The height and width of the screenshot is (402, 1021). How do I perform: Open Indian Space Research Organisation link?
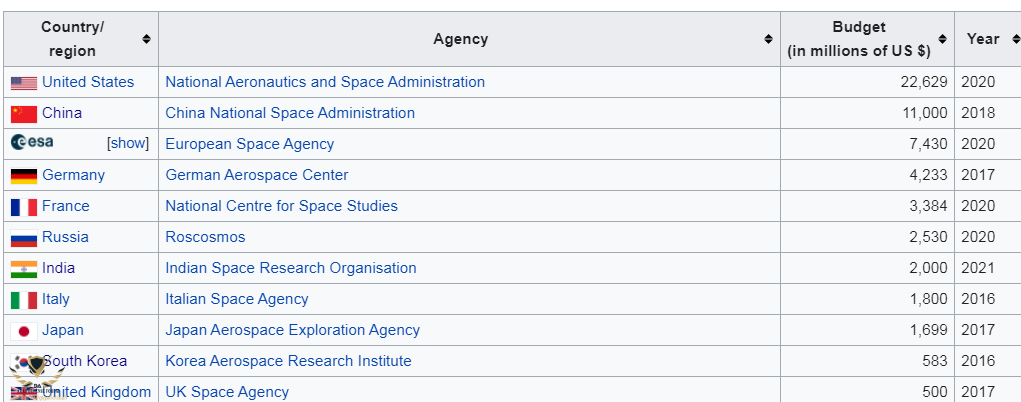pyautogui.click(x=290, y=268)
